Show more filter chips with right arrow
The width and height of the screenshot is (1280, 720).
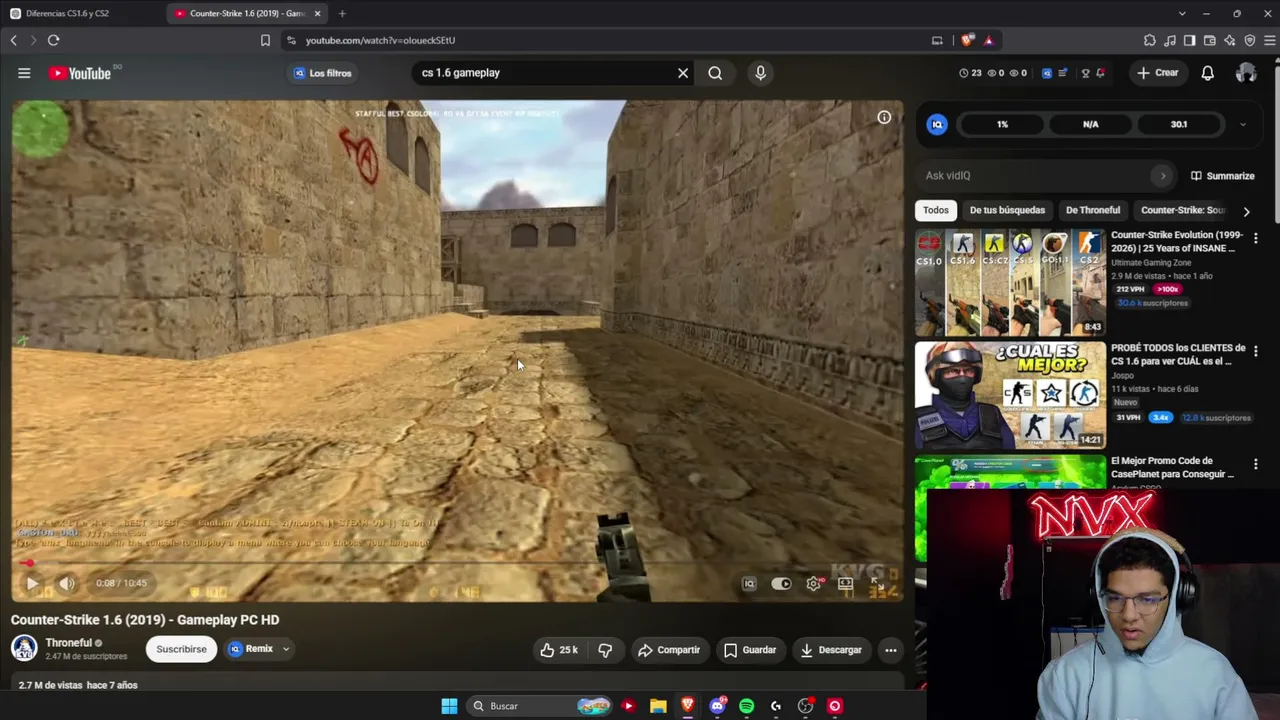point(1246,211)
